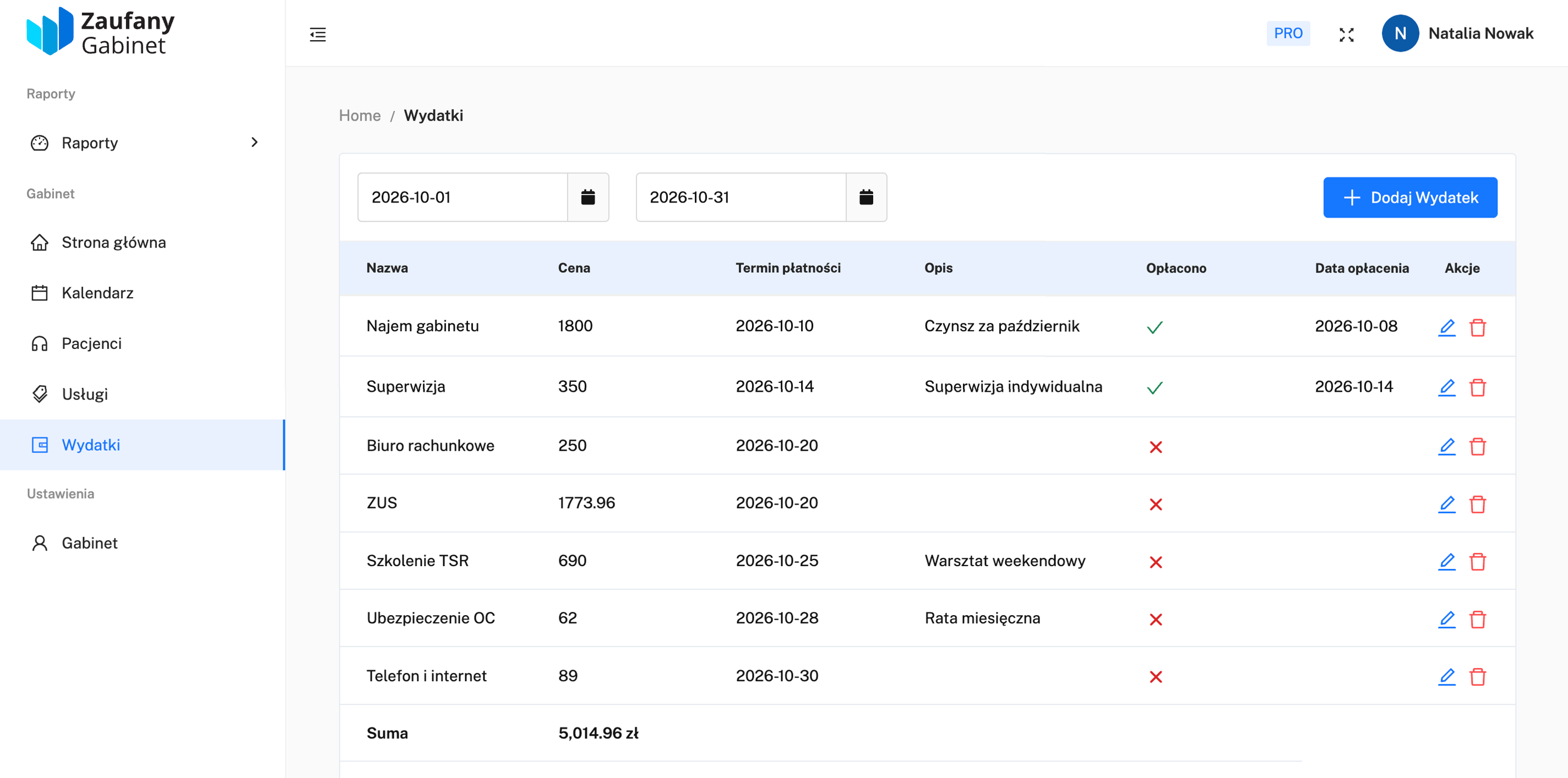Delete the ZUS expense row

[1478, 505]
